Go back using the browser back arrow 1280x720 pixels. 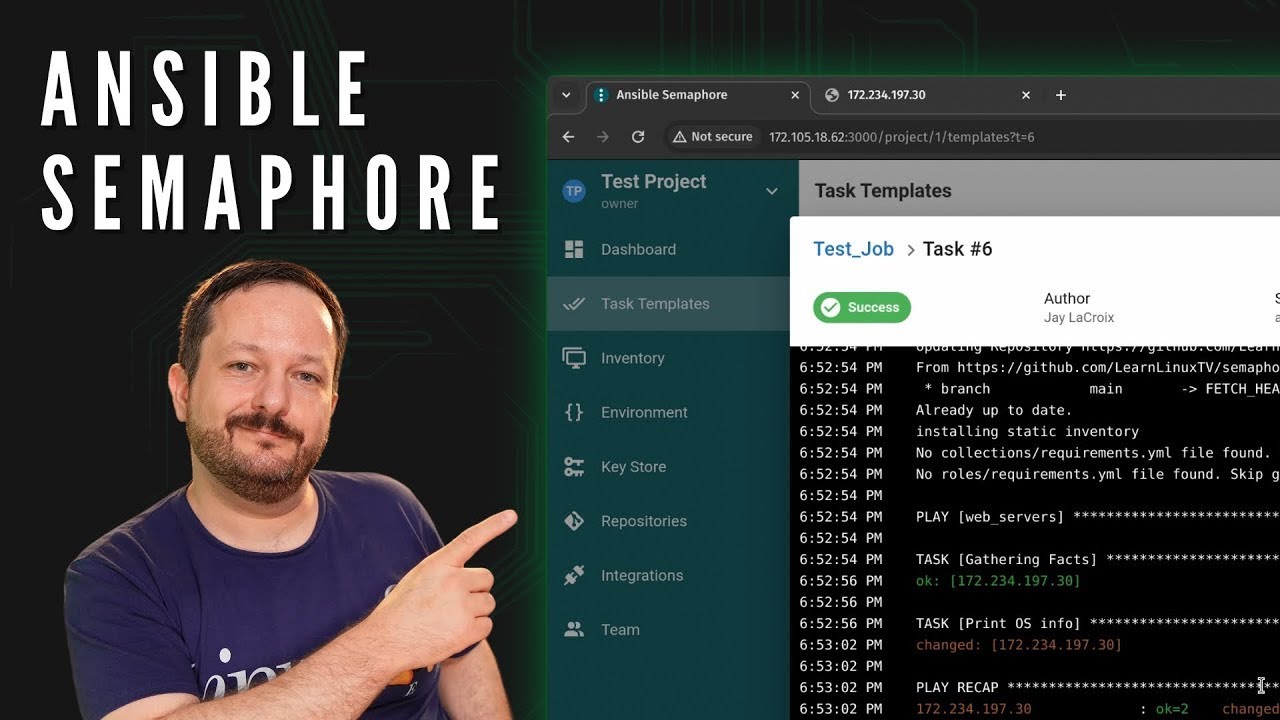click(569, 137)
